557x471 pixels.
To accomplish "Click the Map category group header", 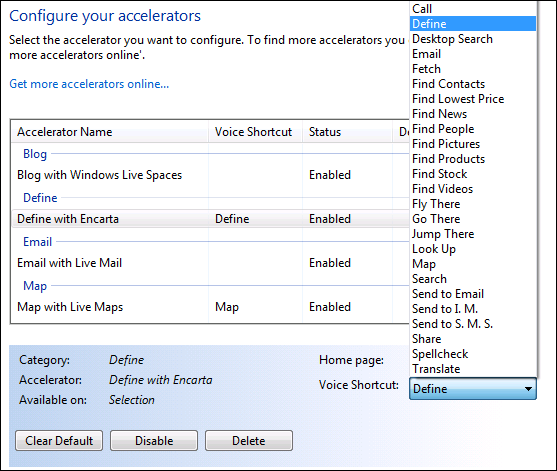I will coord(35,286).
